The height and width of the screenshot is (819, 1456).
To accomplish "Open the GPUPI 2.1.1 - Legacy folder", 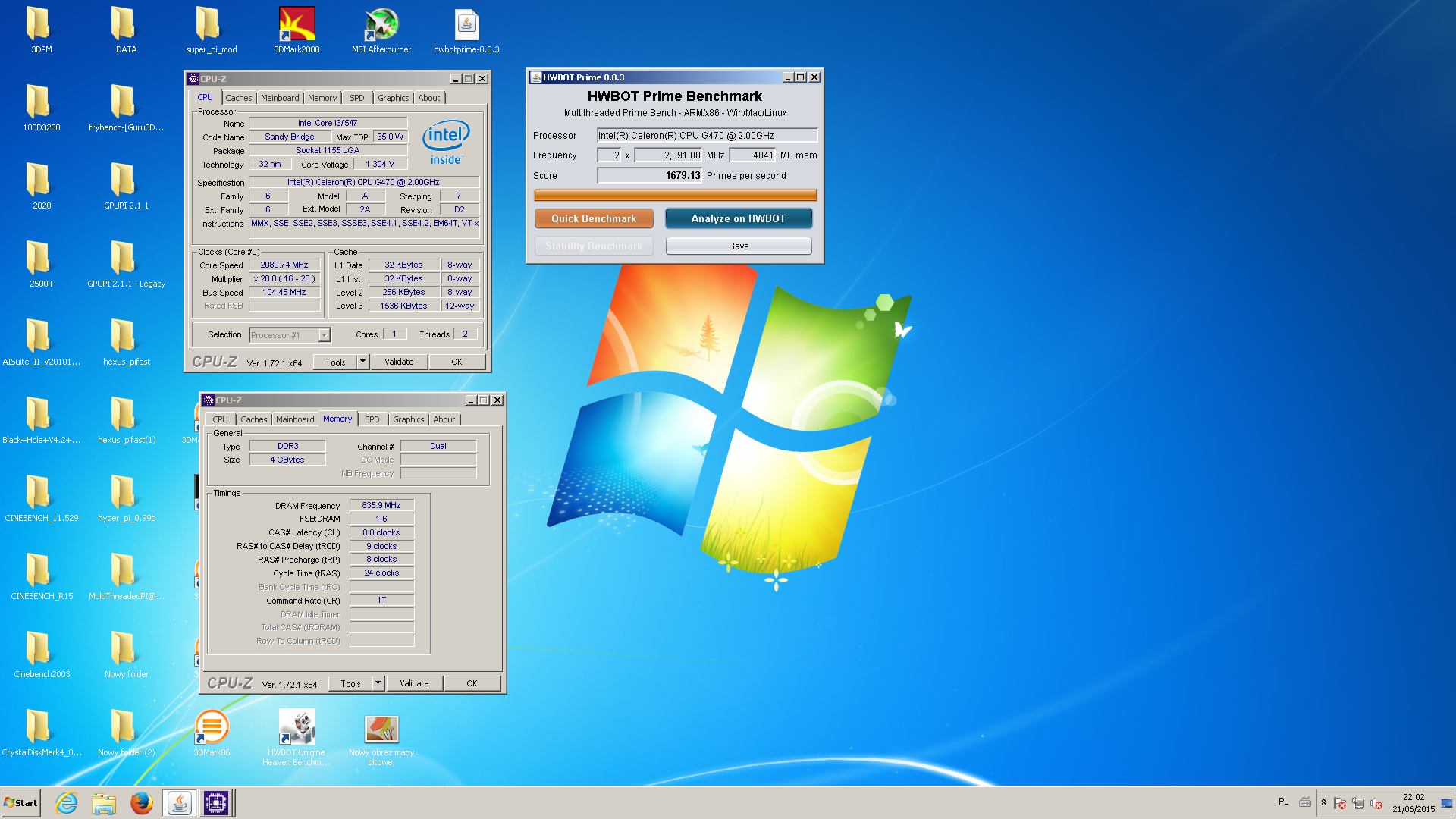I will (x=126, y=265).
